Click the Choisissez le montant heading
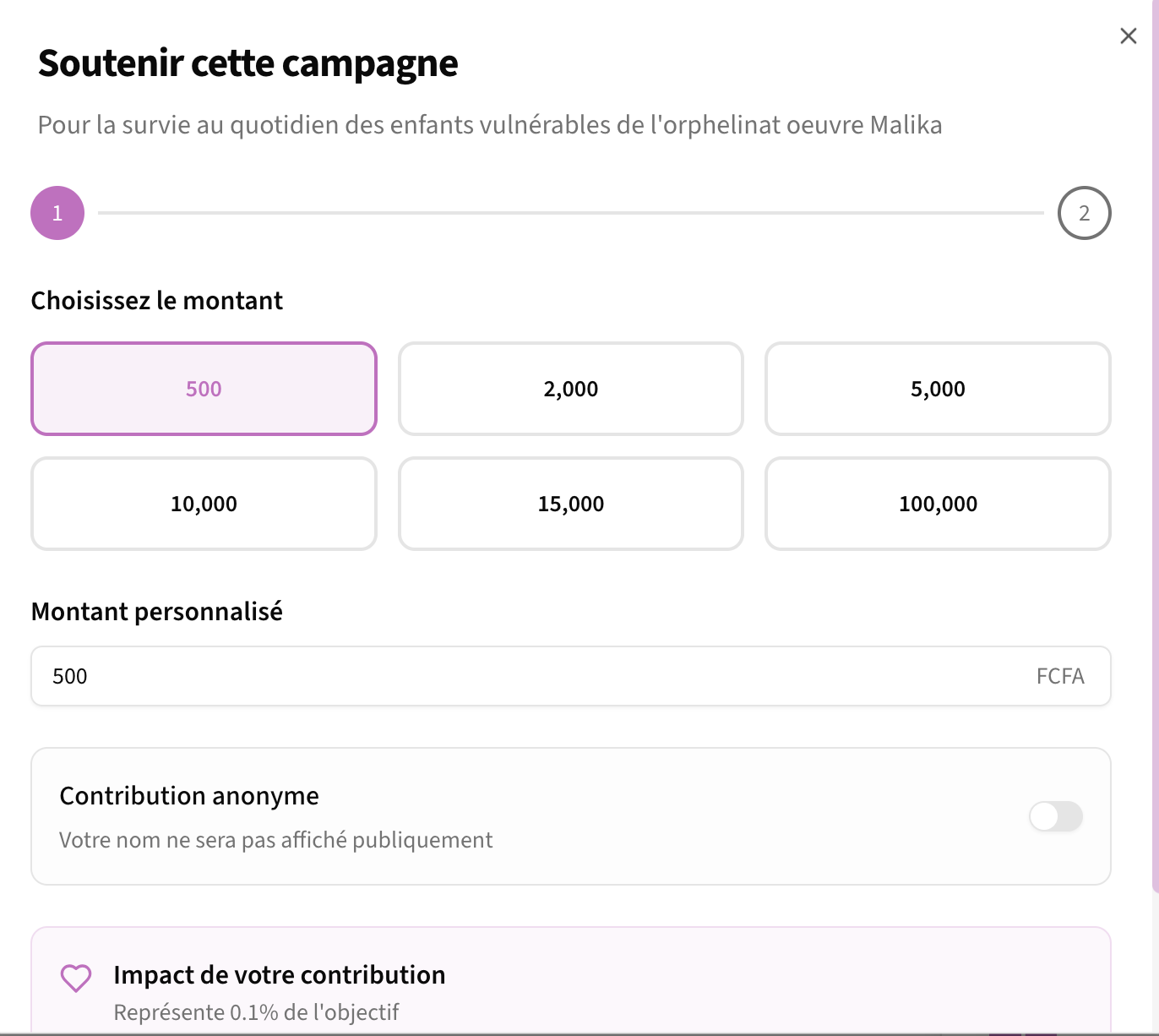 (156, 300)
